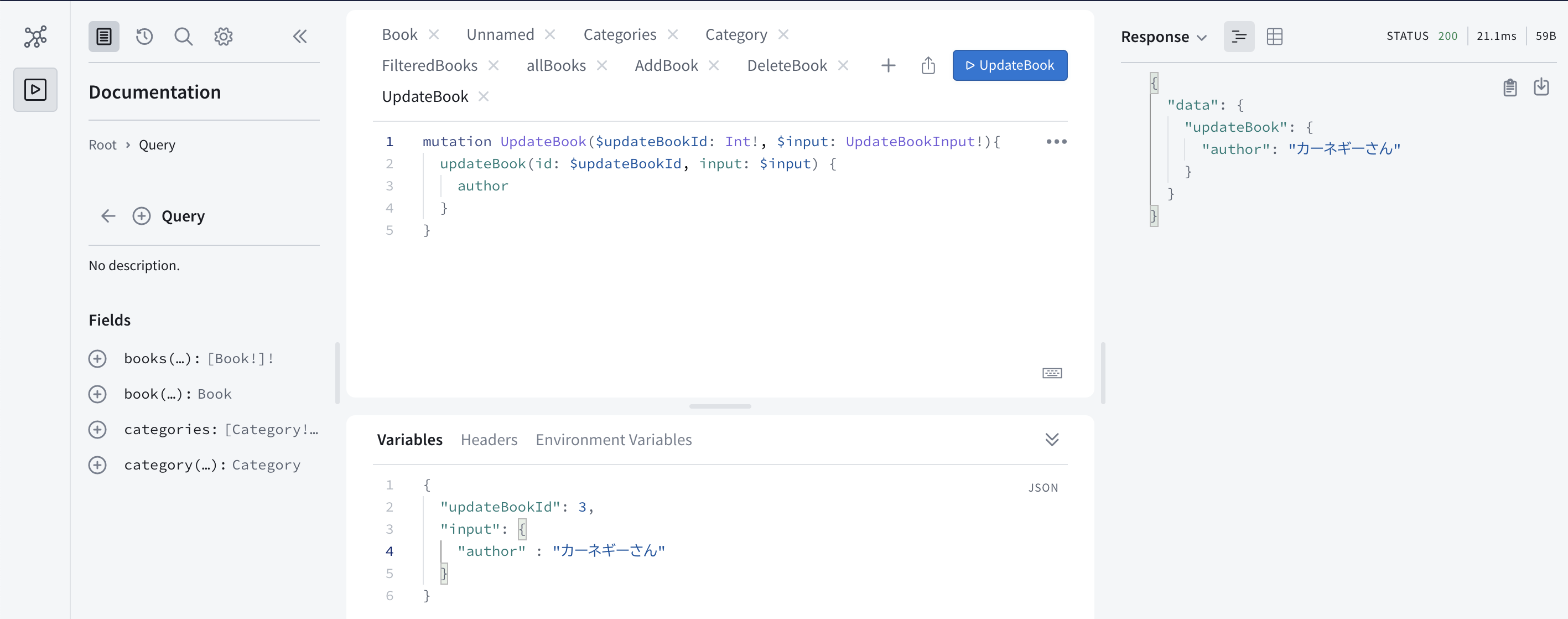Add the books field via plus icon
The image size is (1568, 619).
tap(97, 358)
